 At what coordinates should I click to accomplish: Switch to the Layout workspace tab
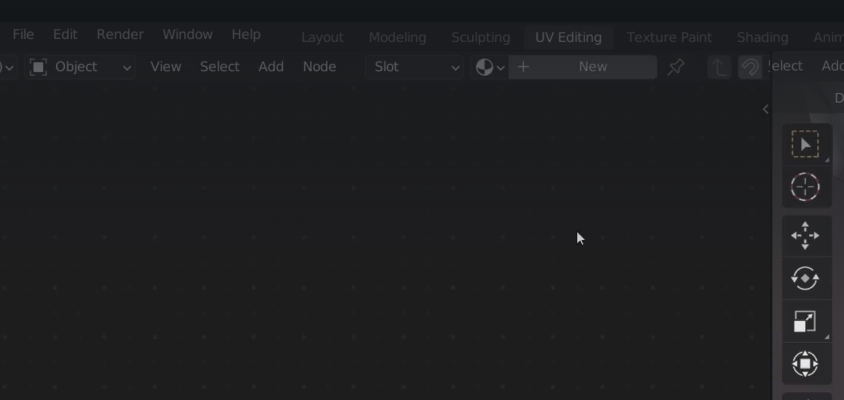click(x=322, y=38)
